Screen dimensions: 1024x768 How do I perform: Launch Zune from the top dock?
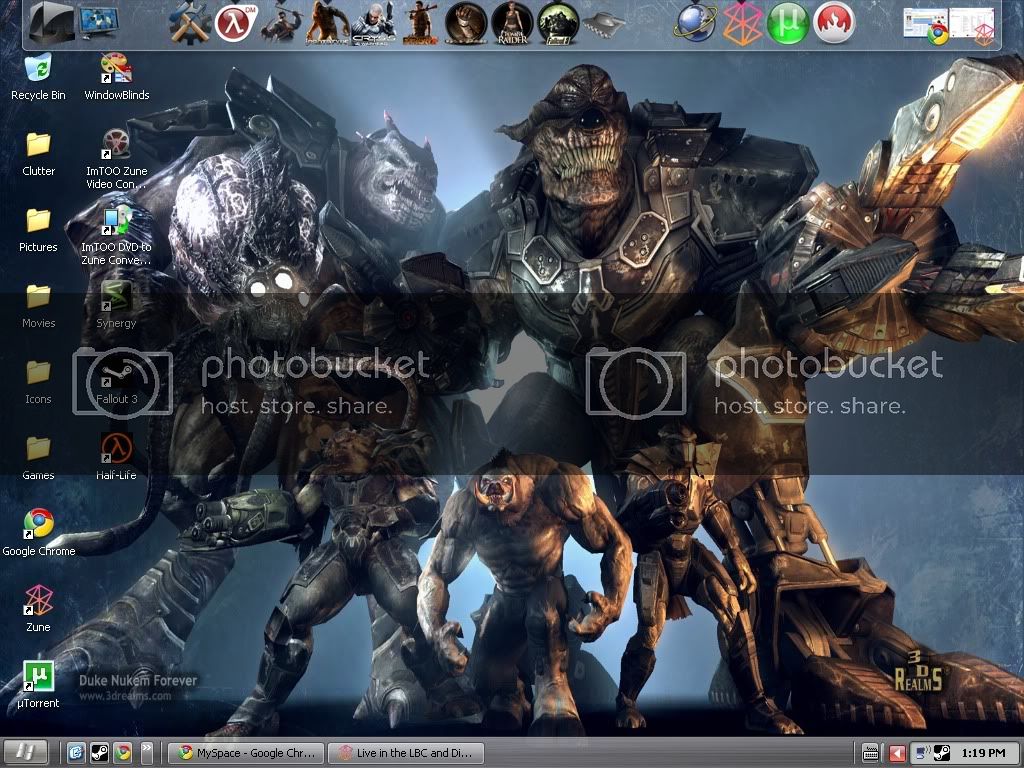pyautogui.click(x=741, y=24)
